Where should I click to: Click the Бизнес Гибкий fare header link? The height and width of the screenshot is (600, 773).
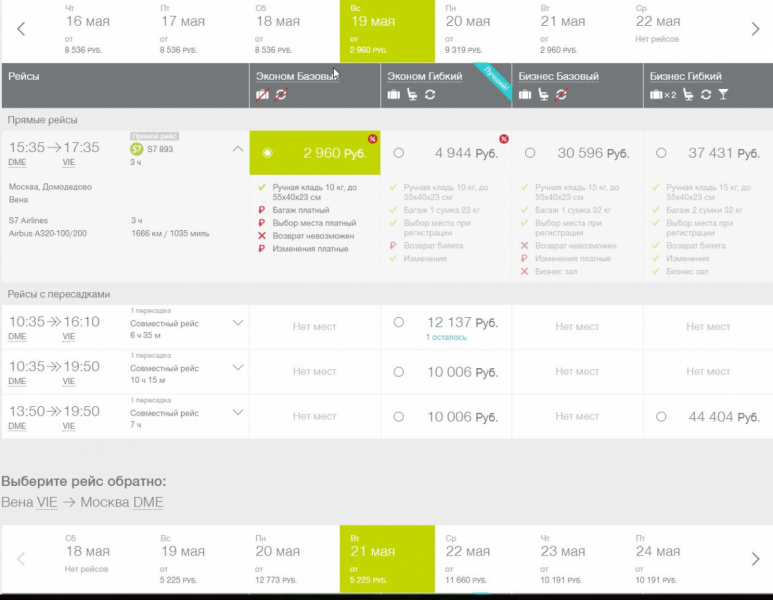point(685,76)
